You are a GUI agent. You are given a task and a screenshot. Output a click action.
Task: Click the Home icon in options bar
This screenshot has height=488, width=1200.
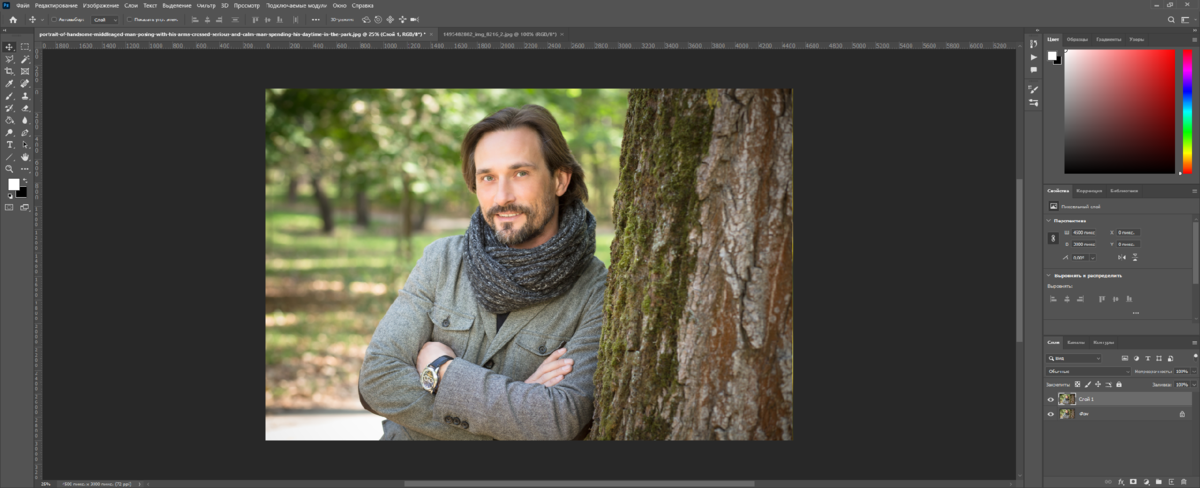(x=13, y=19)
